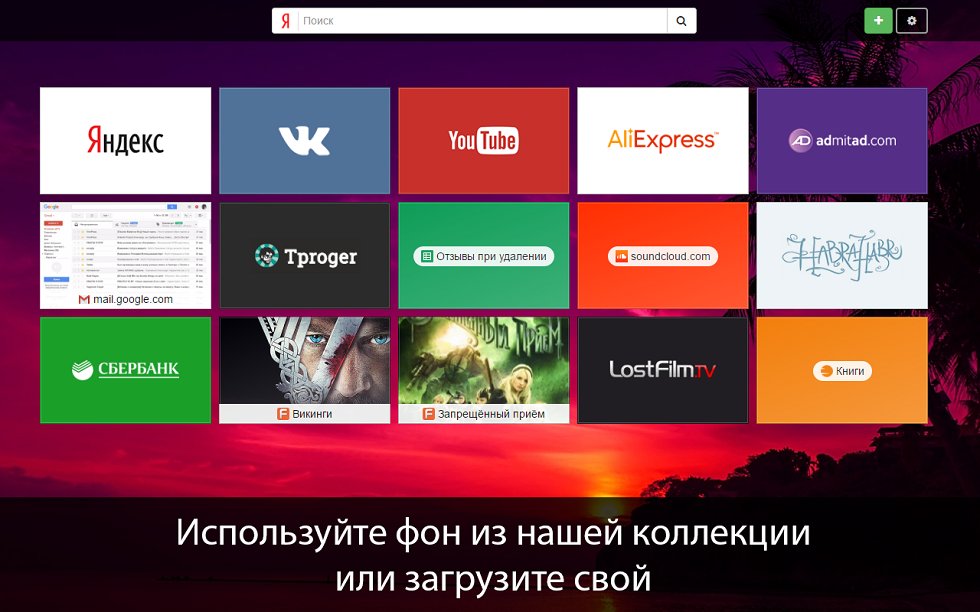Select the AliExpress shortcut
The height and width of the screenshot is (612, 980).
[662, 140]
